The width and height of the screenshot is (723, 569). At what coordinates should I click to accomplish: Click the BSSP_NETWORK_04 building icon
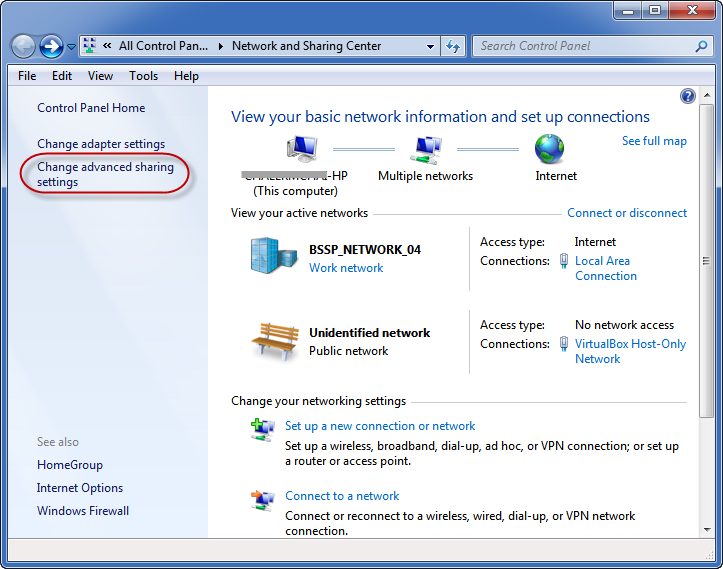pyautogui.click(x=274, y=256)
